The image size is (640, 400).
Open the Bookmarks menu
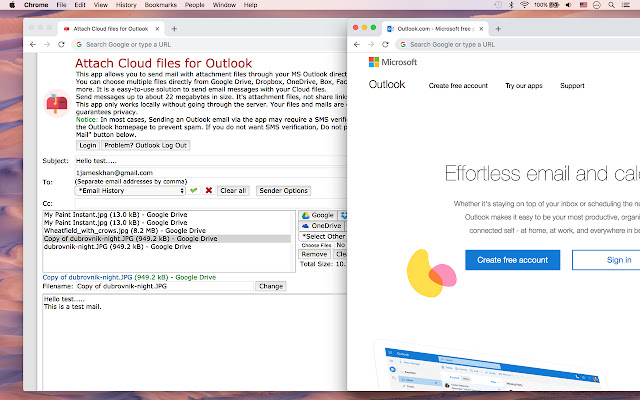point(160,5)
